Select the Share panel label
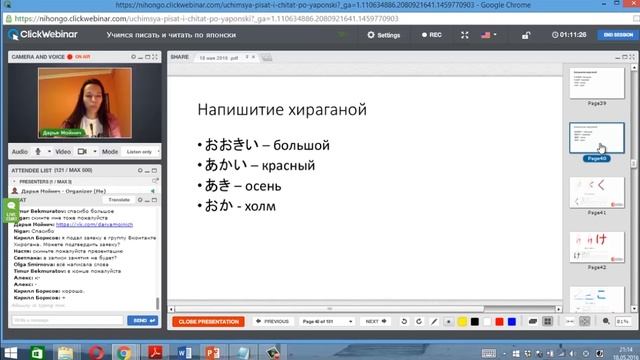The width and height of the screenshot is (640, 360). tap(180, 57)
